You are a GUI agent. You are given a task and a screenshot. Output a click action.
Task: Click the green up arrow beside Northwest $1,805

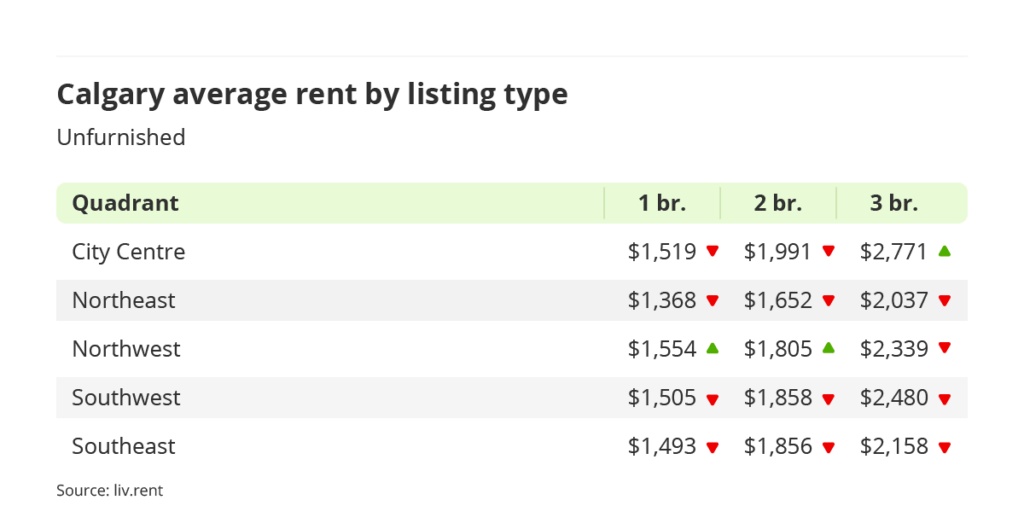pyautogui.click(x=828, y=348)
